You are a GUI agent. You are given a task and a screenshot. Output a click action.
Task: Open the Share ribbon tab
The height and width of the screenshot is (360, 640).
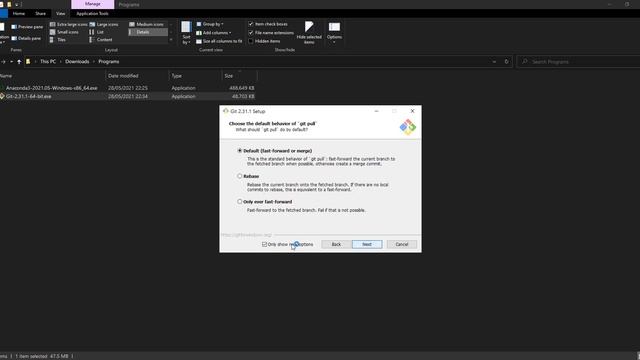[x=40, y=13]
